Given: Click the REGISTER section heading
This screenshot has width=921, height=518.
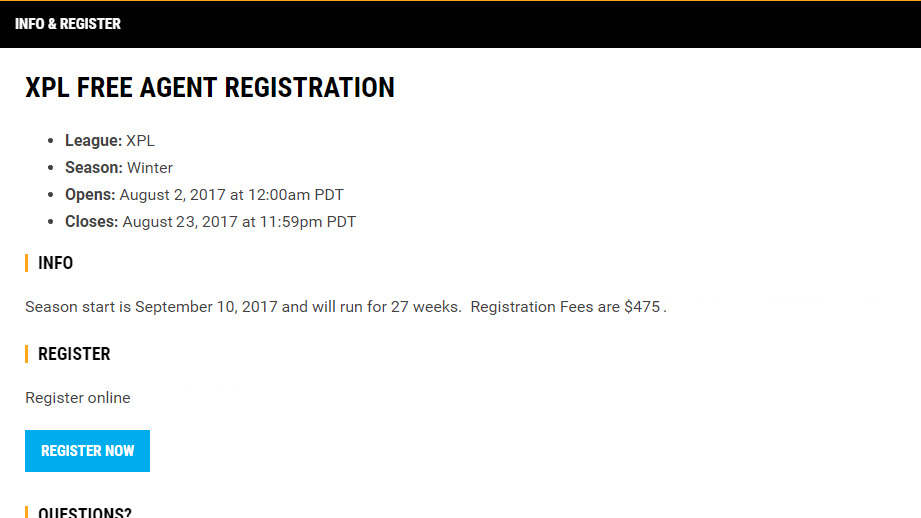Looking at the screenshot, I should pyautogui.click(x=74, y=354).
